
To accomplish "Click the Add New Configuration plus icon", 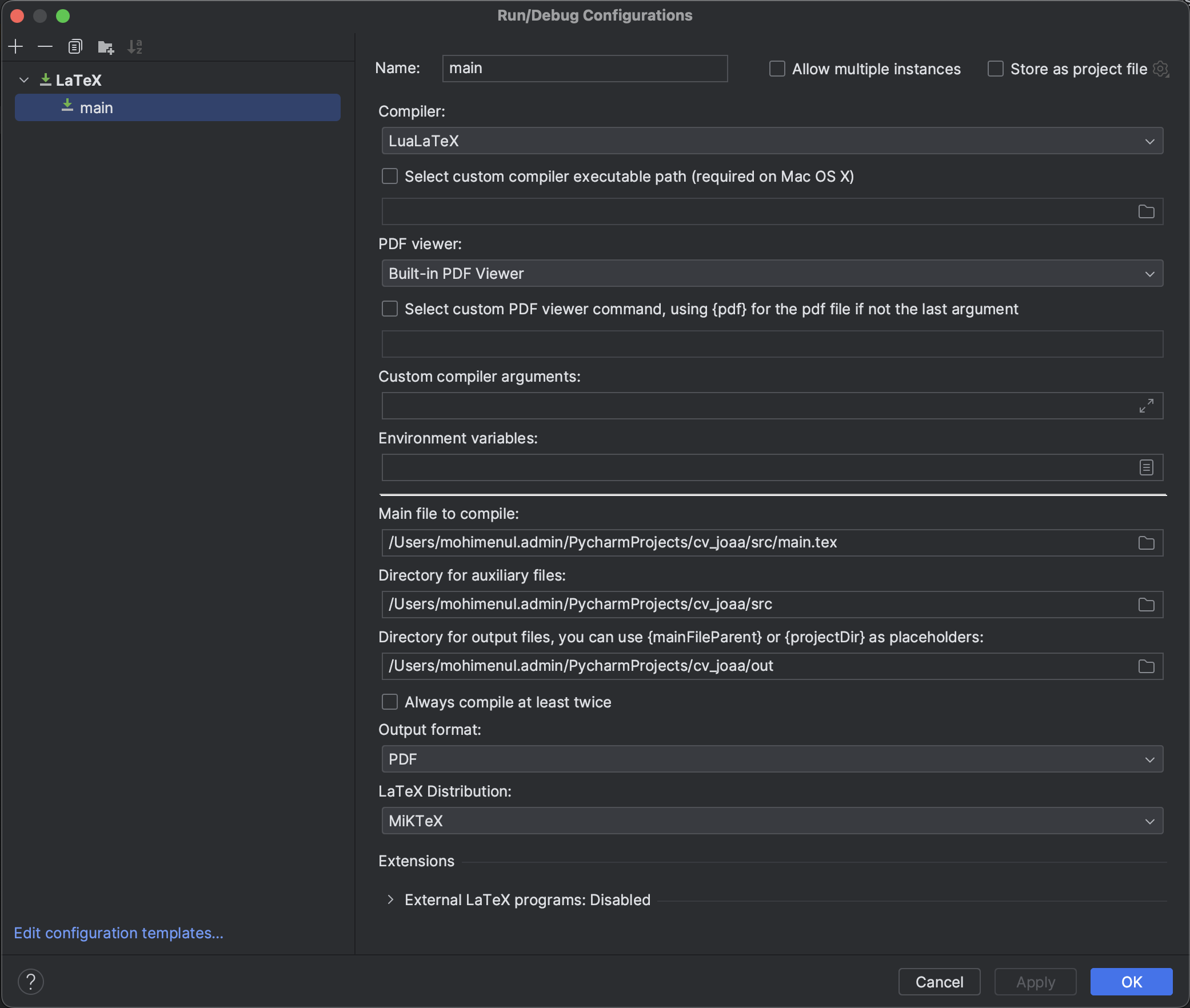I will [x=16, y=46].
